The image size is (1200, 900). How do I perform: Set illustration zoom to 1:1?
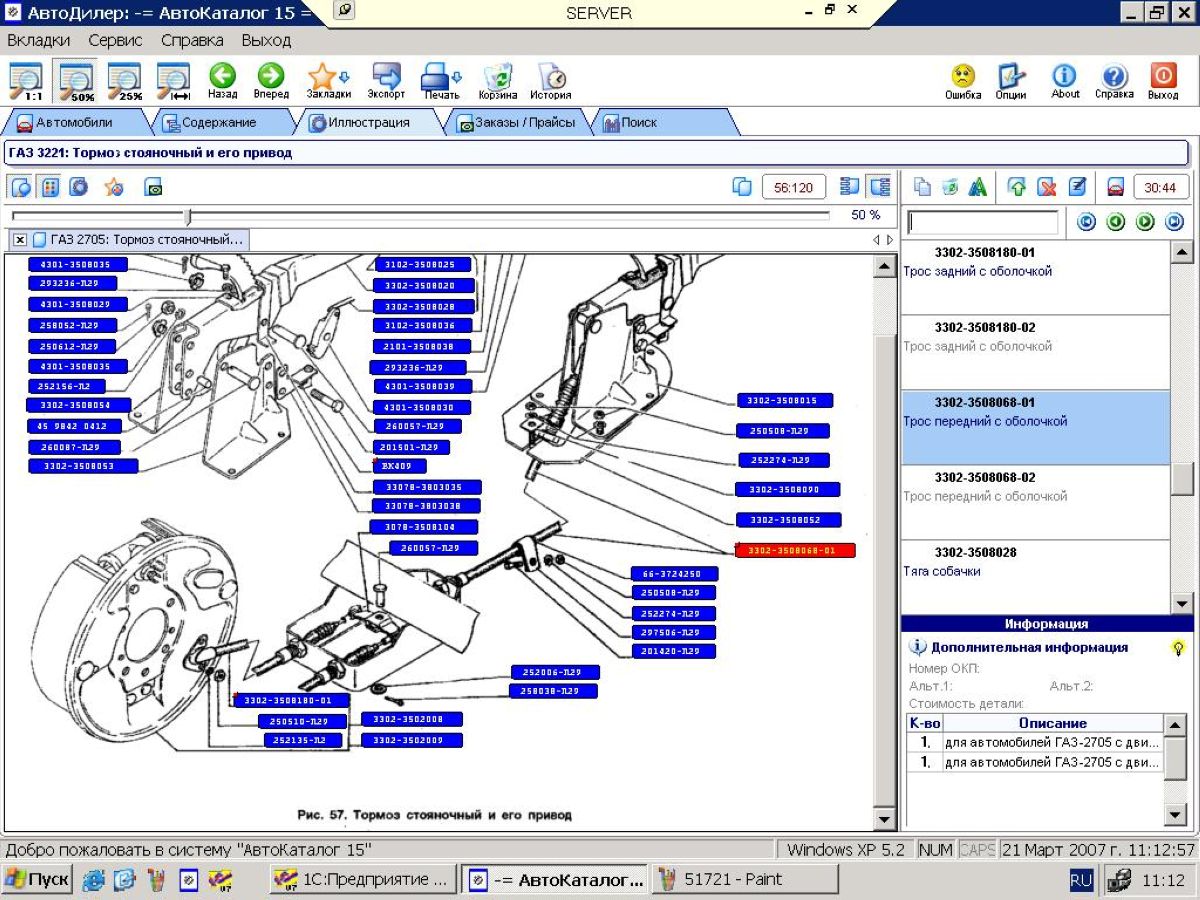[x=26, y=81]
